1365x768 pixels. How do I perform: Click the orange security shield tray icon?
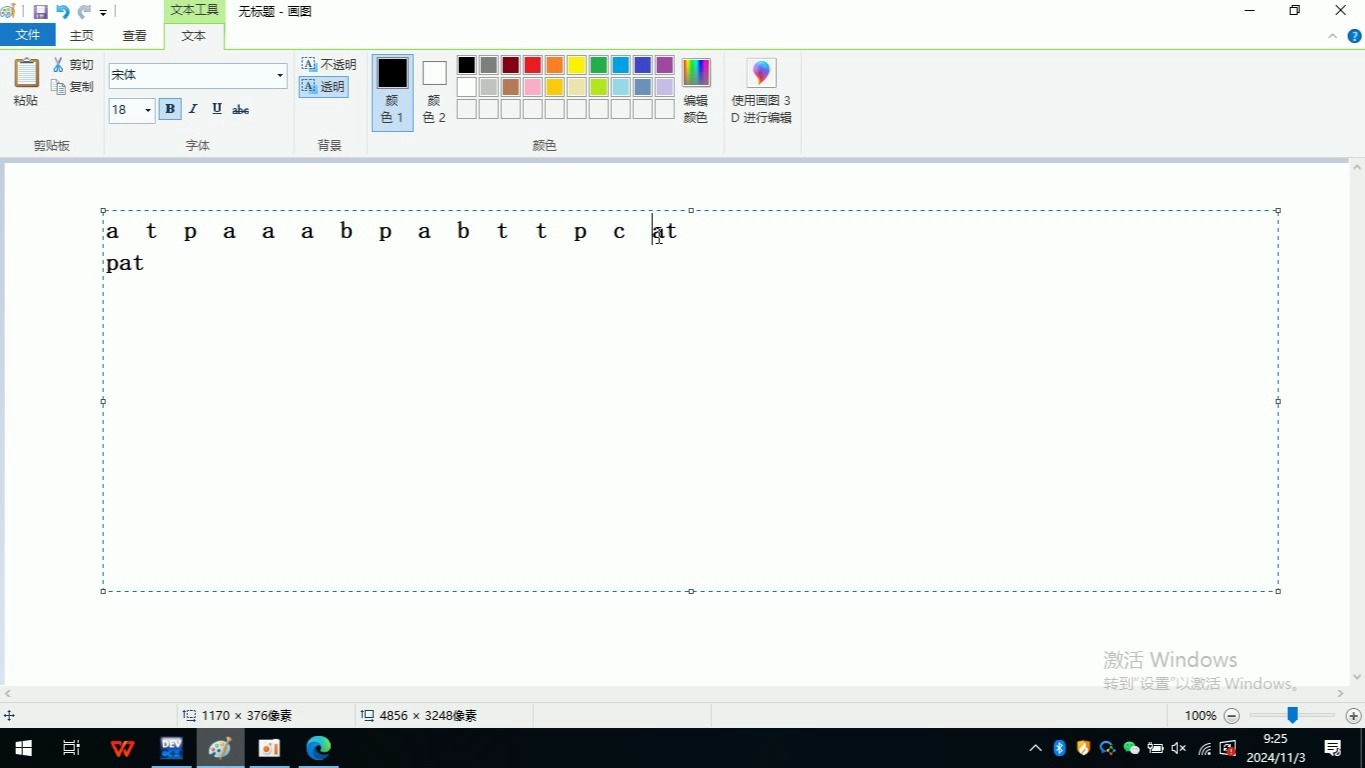click(x=1083, y=748)
